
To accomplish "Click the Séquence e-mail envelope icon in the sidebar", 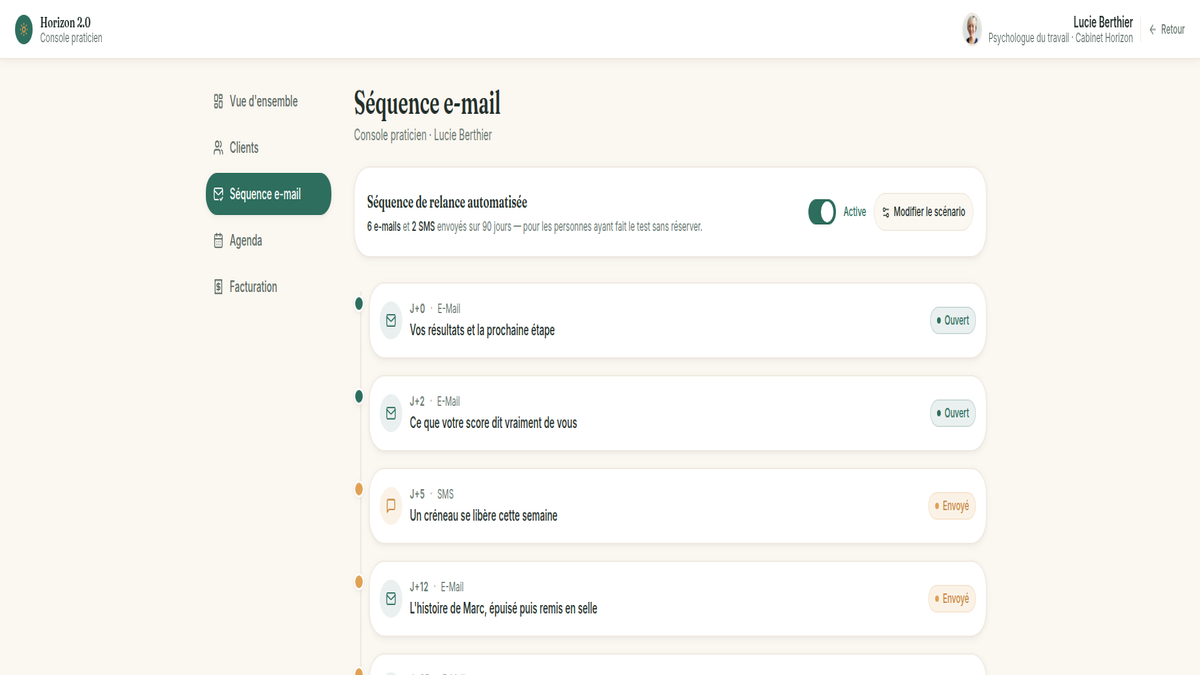I will point(218,194).
